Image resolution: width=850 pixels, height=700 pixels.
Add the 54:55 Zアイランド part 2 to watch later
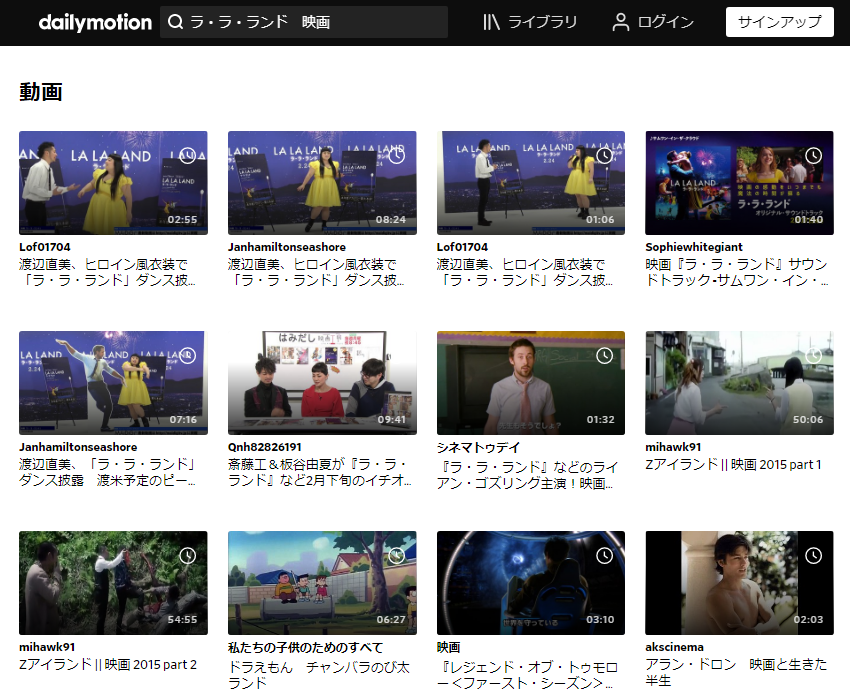click(188, 556)
